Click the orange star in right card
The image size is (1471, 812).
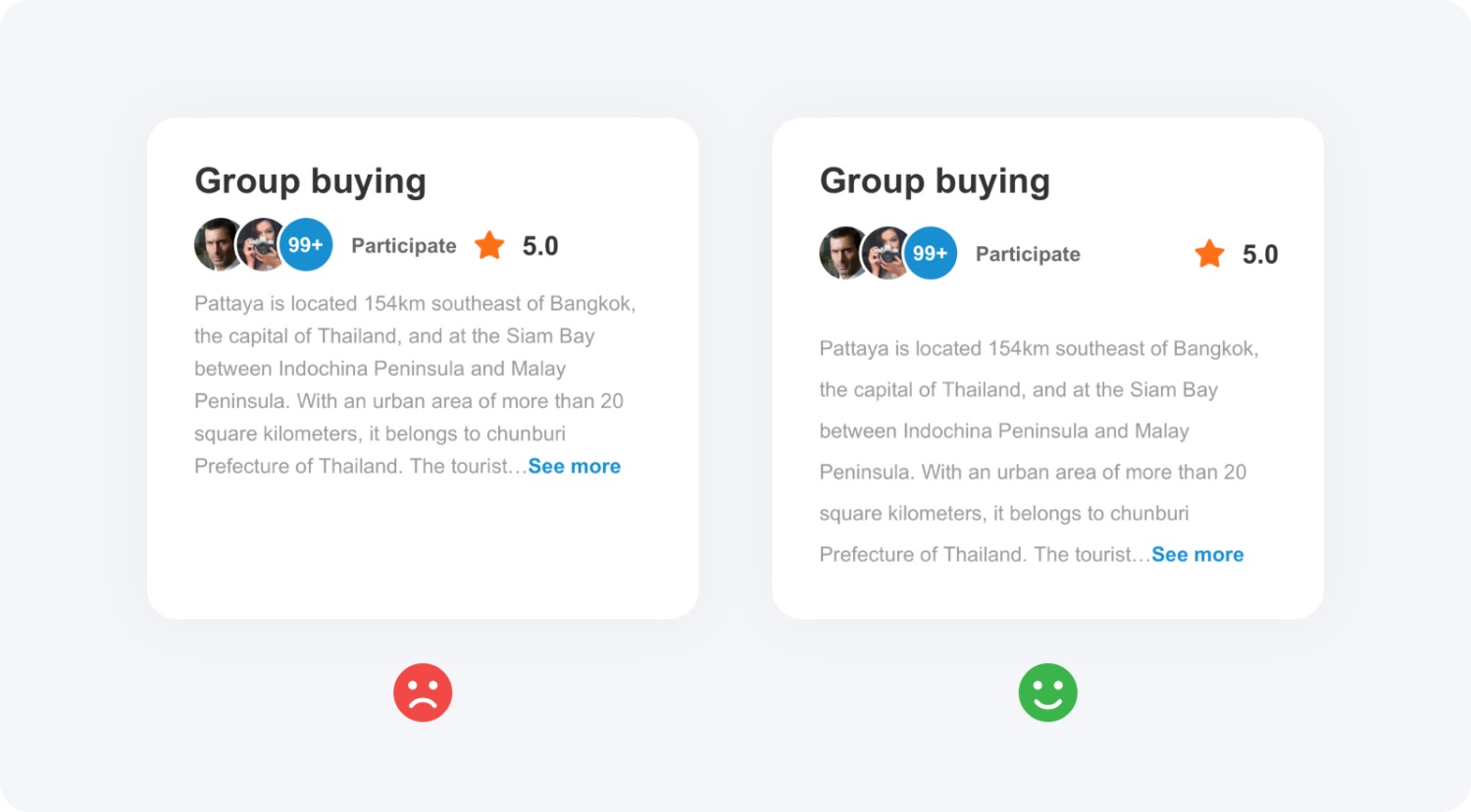click(x=1209, y=254)
